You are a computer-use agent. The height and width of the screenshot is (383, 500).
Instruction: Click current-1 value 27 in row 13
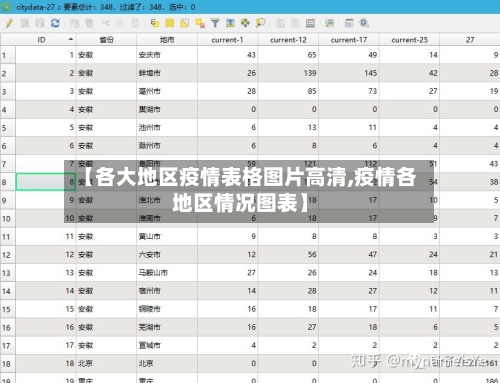(227, 273)
